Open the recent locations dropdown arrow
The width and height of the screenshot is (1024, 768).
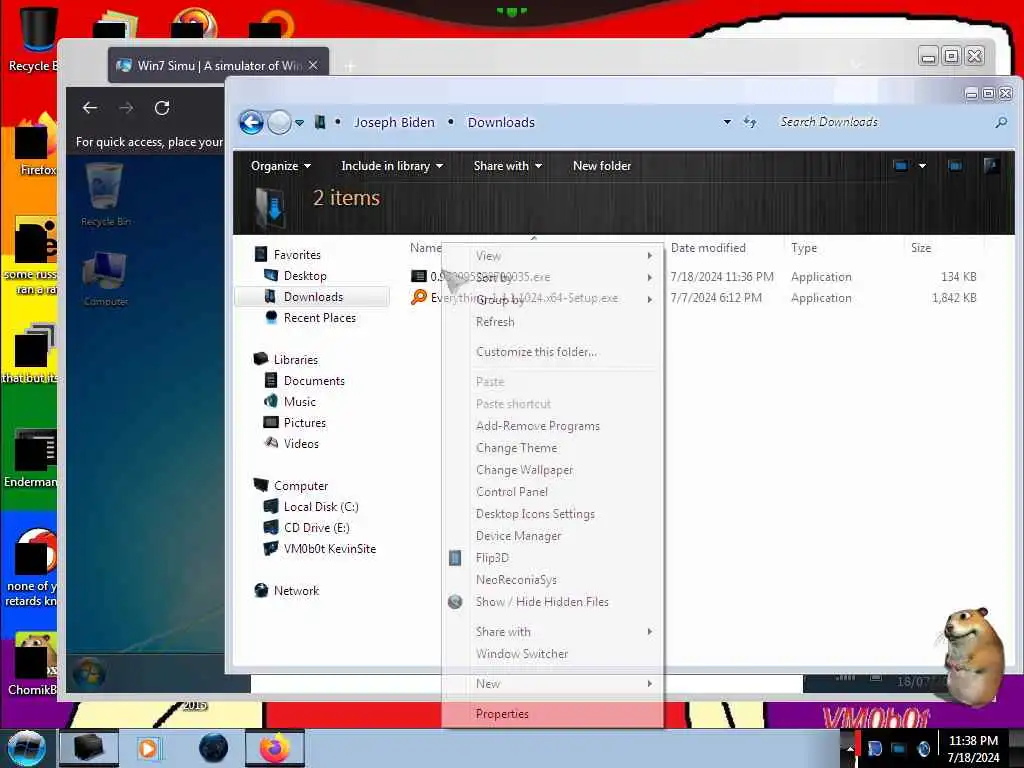299,123
